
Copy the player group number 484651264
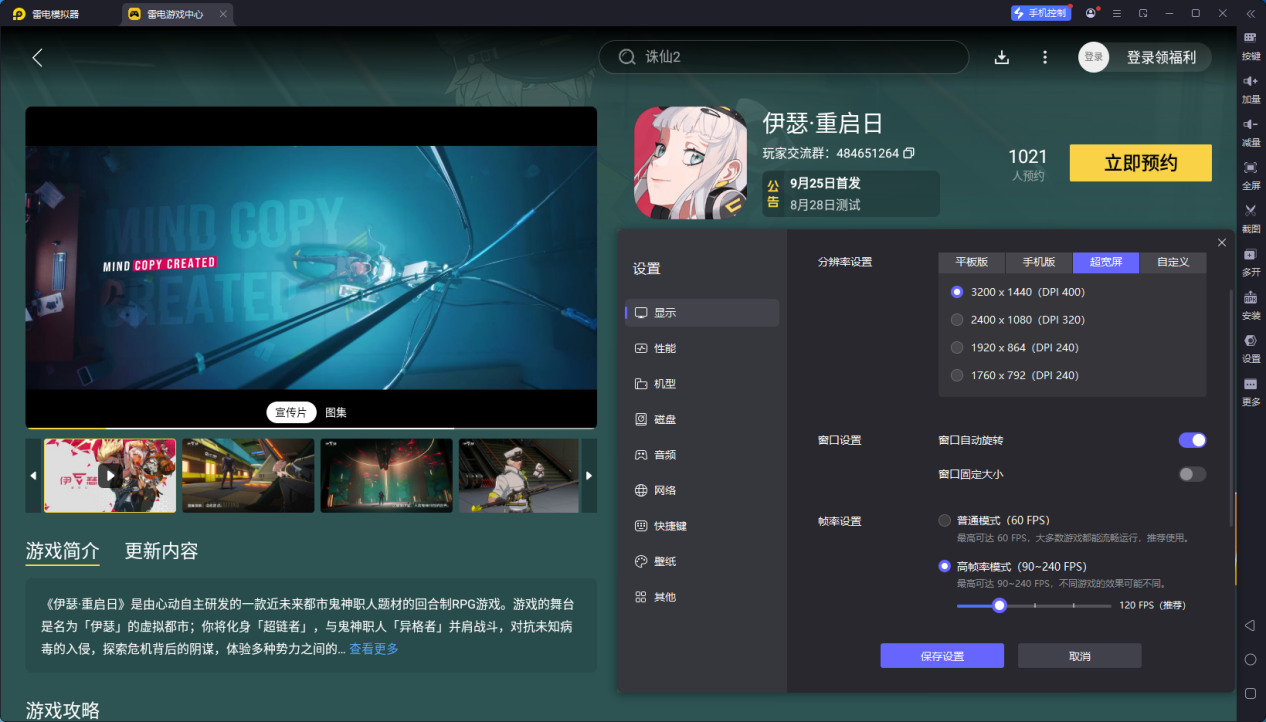click(x=909, y=153)
